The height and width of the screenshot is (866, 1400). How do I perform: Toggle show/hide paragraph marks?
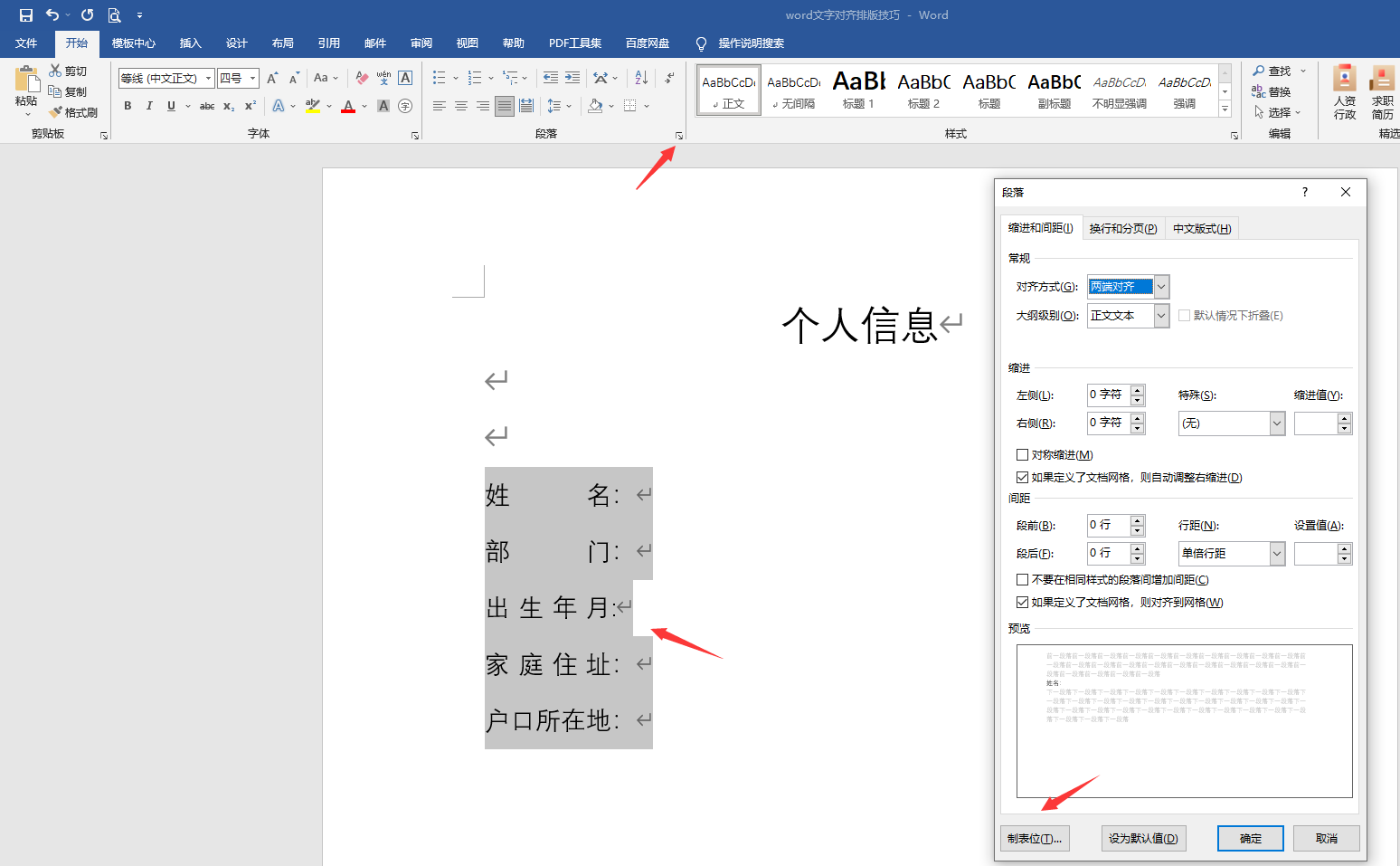point(669,78)
